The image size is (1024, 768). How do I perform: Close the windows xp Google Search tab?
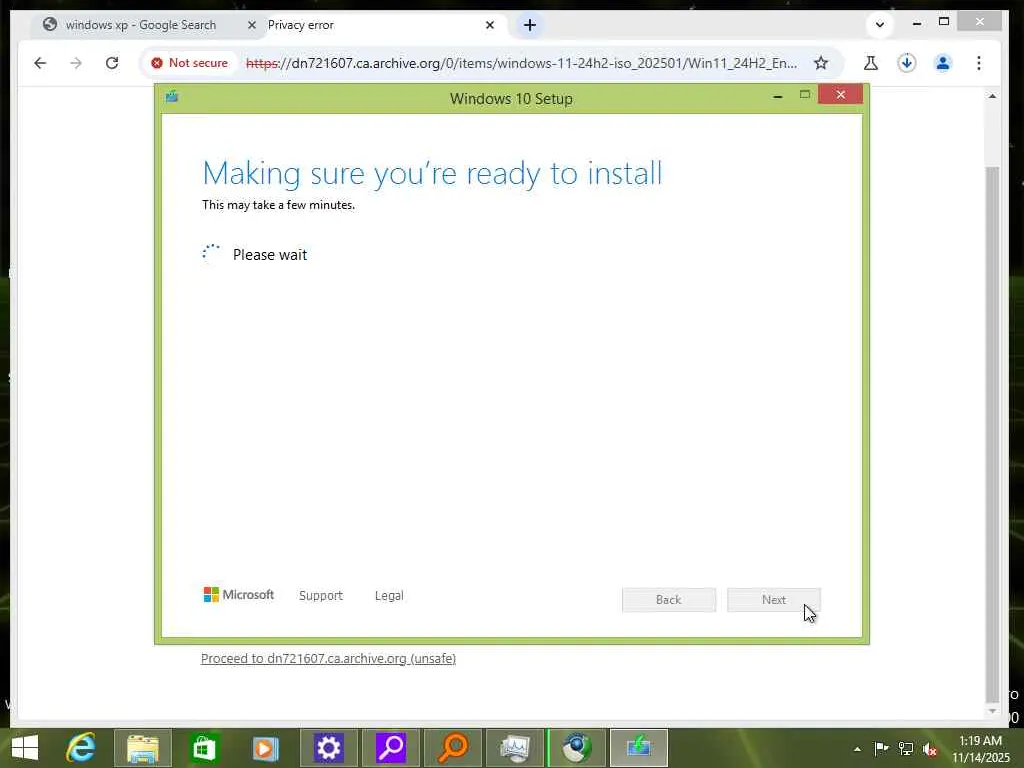pyautogui.click(x=251, y=25)
